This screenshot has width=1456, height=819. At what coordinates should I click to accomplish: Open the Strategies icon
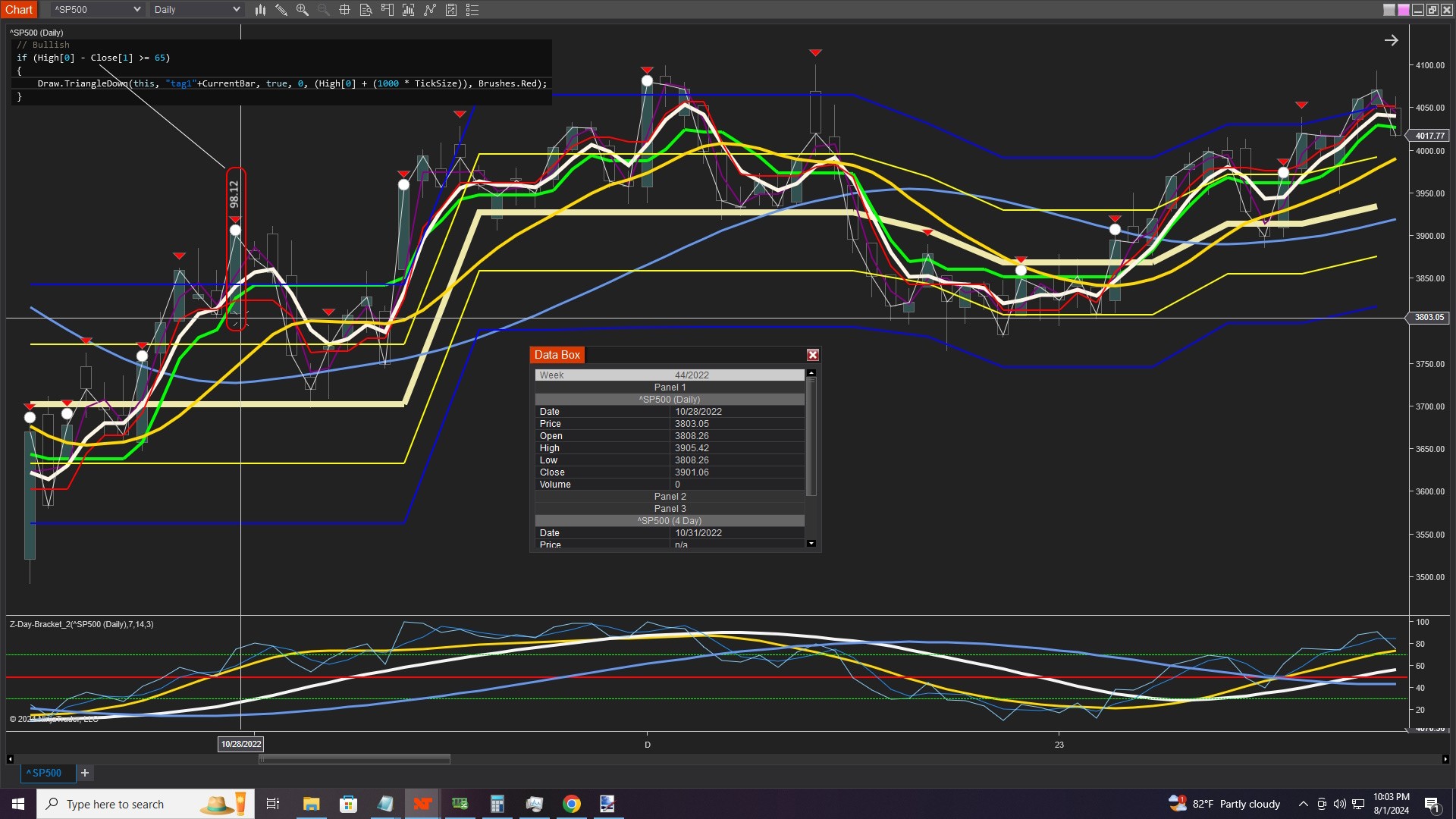click(x=451, y=10)
